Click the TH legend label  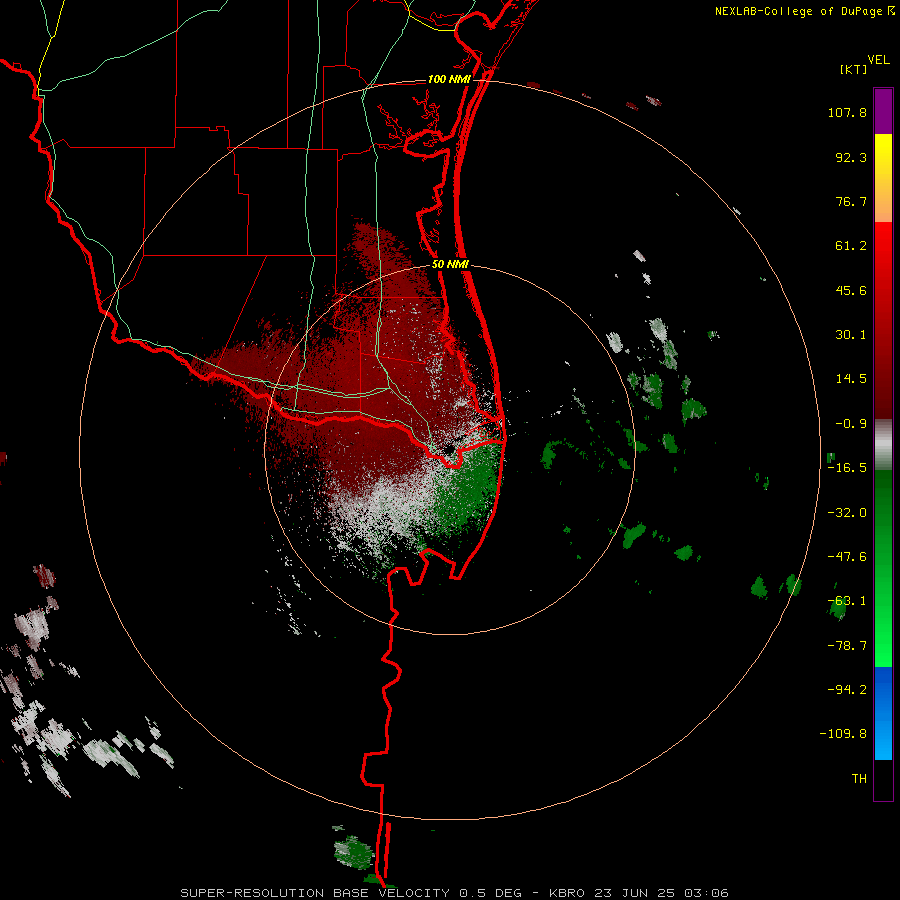pyautogui.click(x=859, y=779)
